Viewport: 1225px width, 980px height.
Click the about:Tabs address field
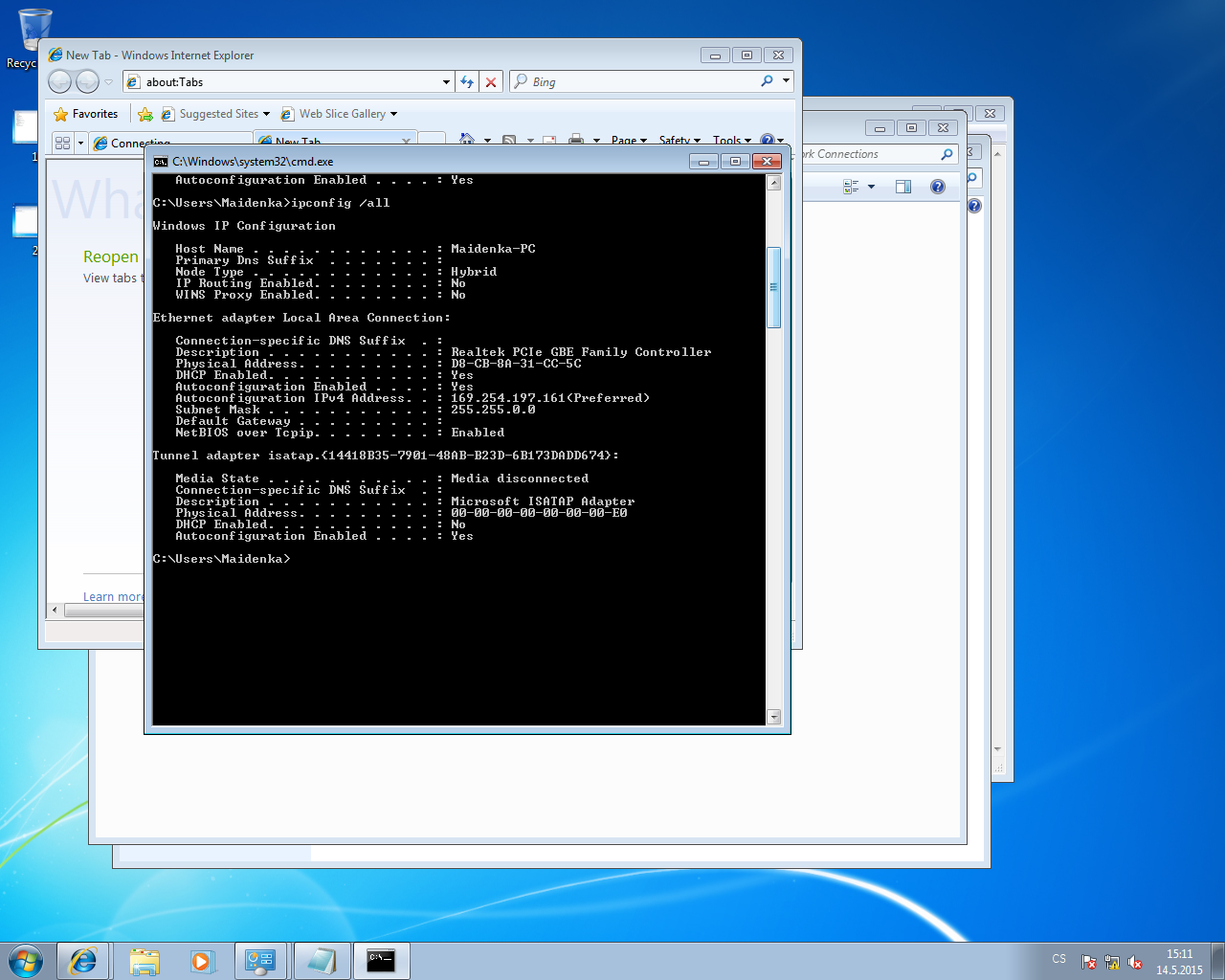[287, 82]
